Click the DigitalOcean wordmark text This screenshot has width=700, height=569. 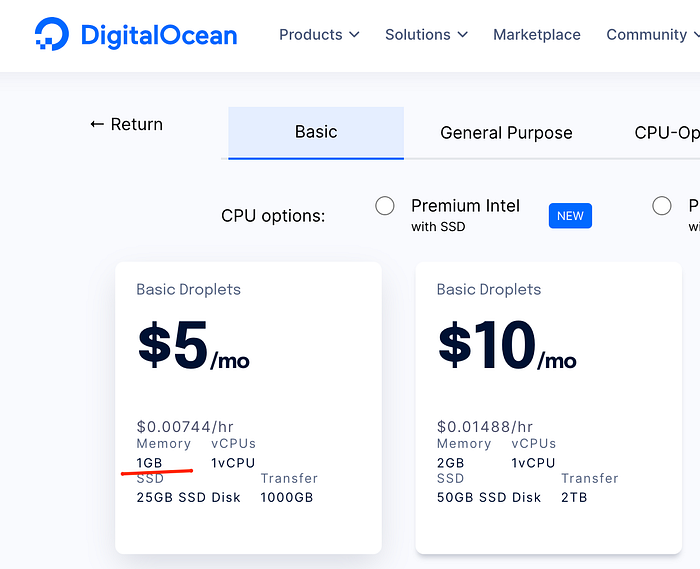coord(159,36)
